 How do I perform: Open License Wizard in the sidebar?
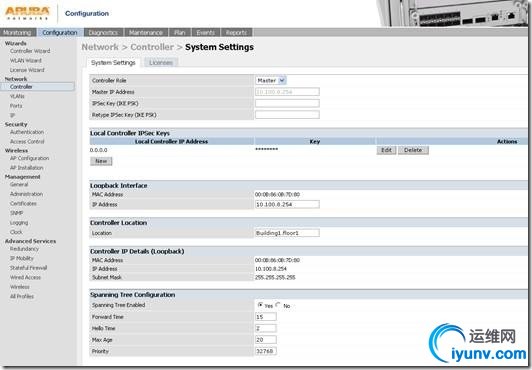27,70
